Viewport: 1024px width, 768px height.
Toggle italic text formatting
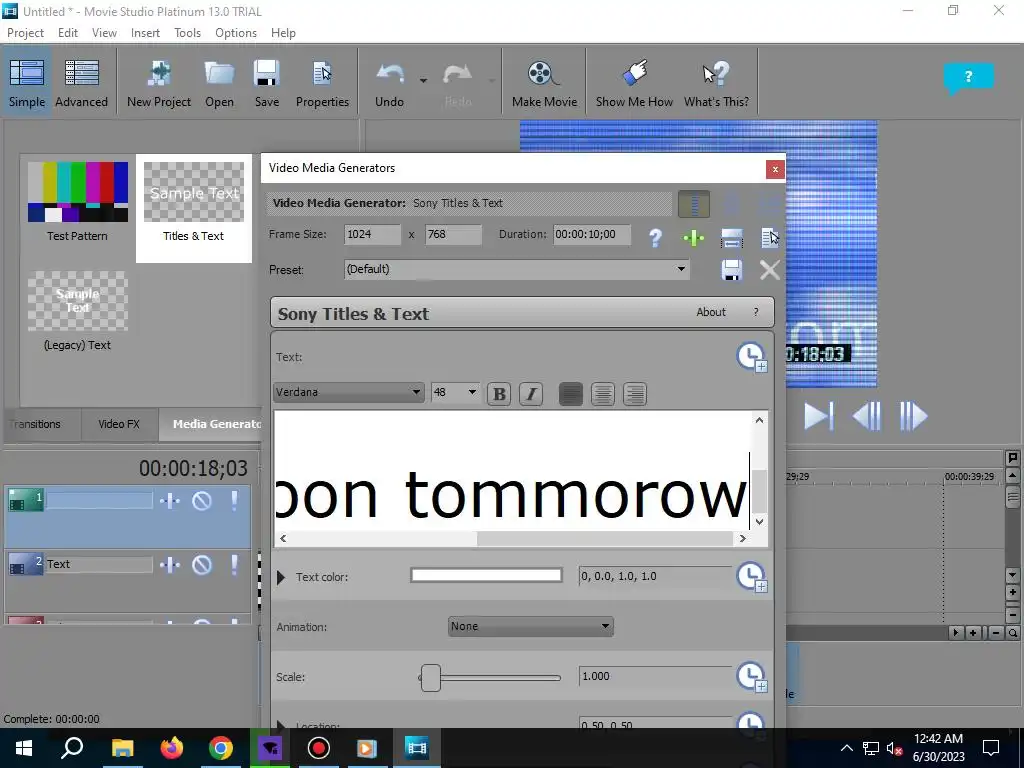(531, 394)
